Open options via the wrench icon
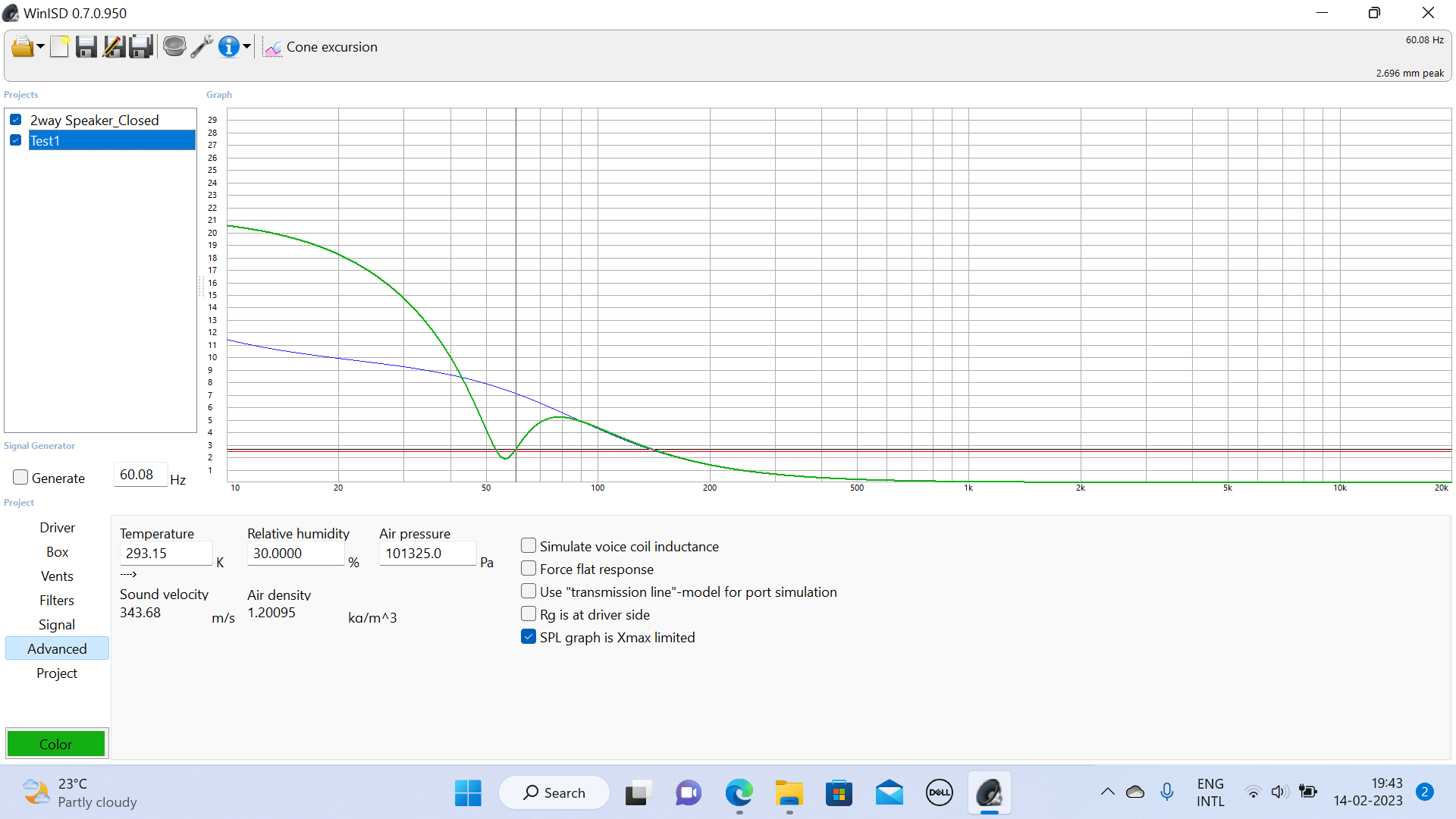This screenshot has width=1456, height=819. (x=202, y=47)
